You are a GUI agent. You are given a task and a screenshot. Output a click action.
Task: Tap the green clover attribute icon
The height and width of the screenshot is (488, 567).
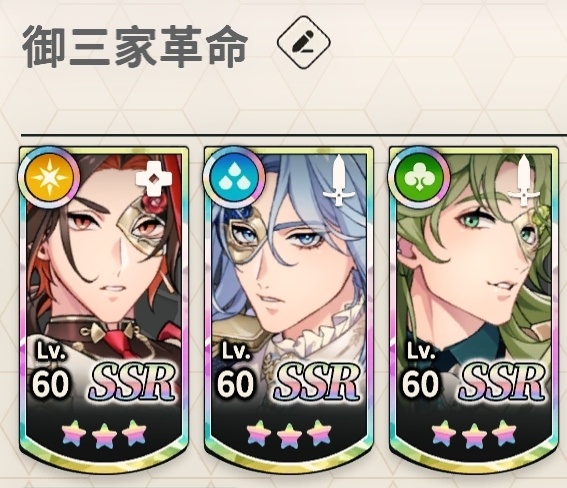[419, 178]
